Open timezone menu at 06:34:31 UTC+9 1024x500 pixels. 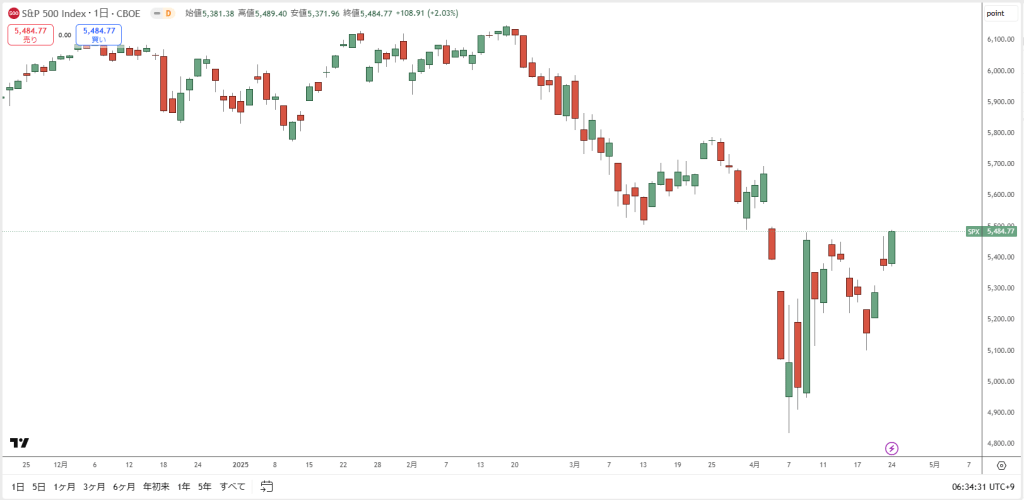click(986, 486)
